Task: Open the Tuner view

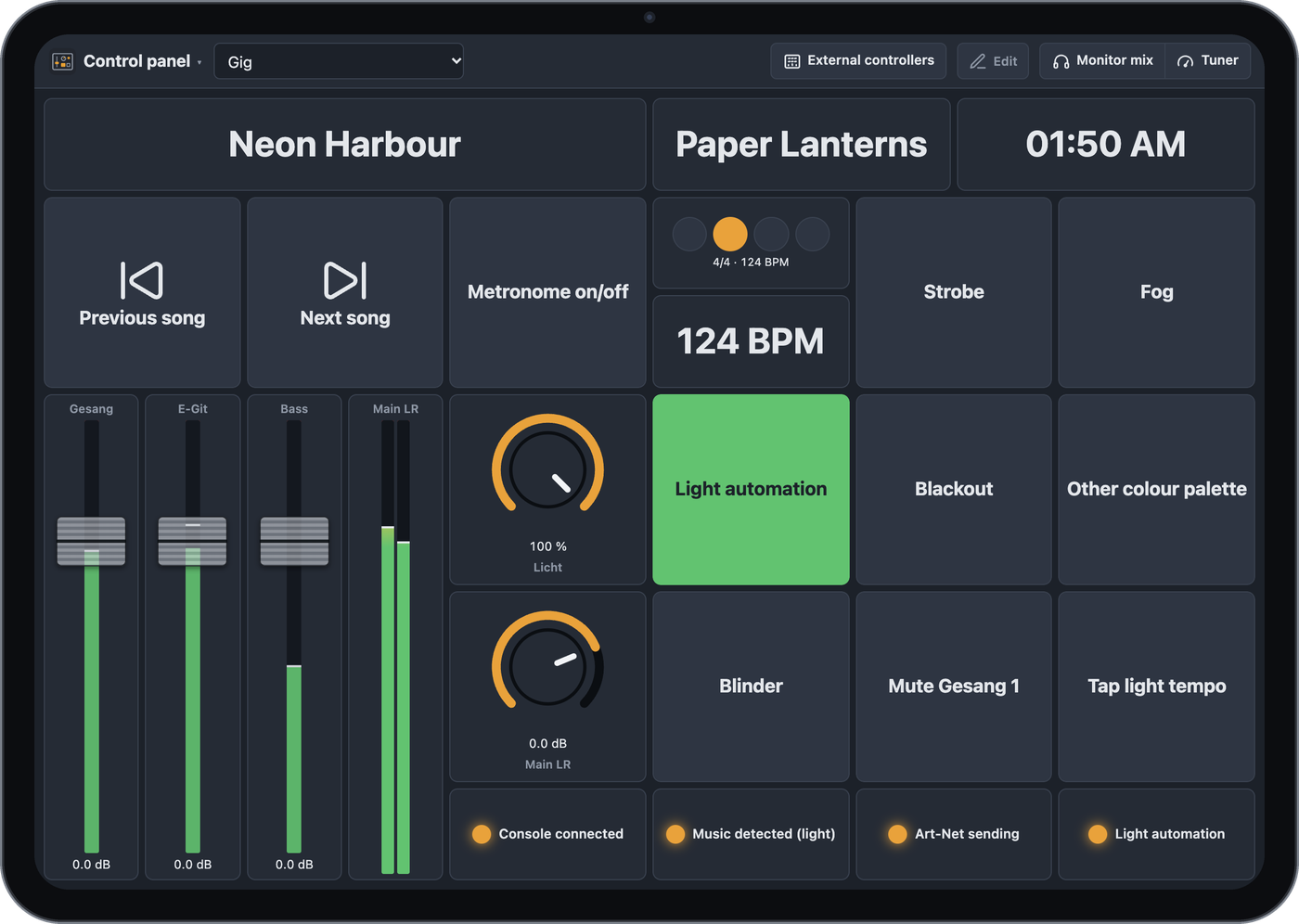Action: 1208,61
